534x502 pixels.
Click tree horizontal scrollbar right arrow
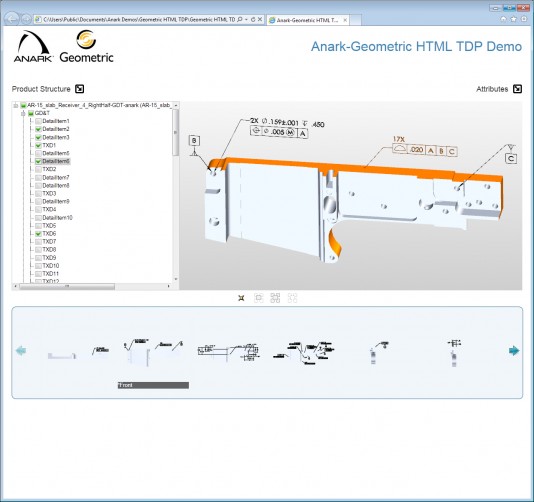click(x=169, y=286)
